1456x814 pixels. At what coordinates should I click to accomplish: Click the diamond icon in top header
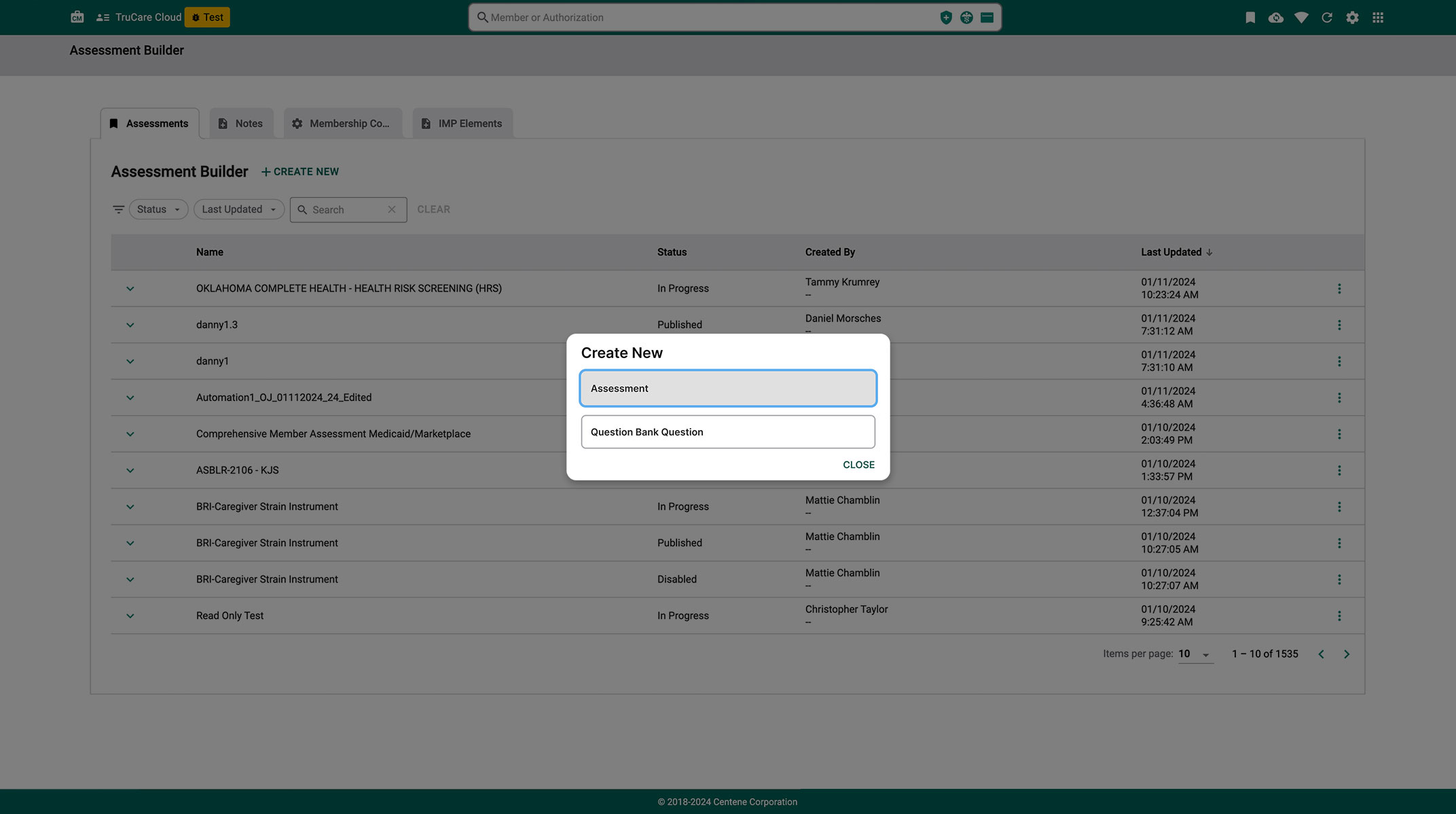point(1301,18)
